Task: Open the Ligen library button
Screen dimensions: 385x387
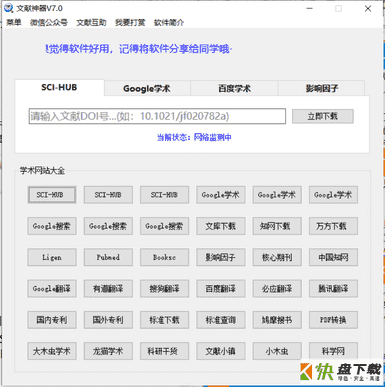Action: pos(52,257)
